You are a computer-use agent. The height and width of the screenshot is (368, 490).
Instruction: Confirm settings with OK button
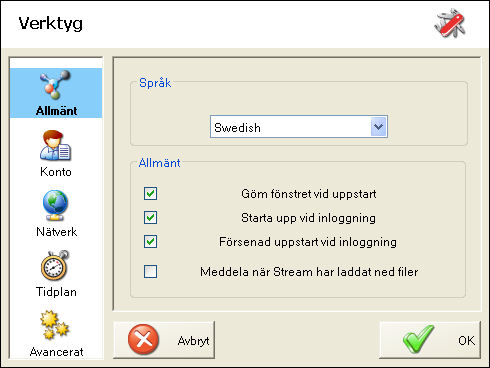pyautogui.click(x=430, y=340)
